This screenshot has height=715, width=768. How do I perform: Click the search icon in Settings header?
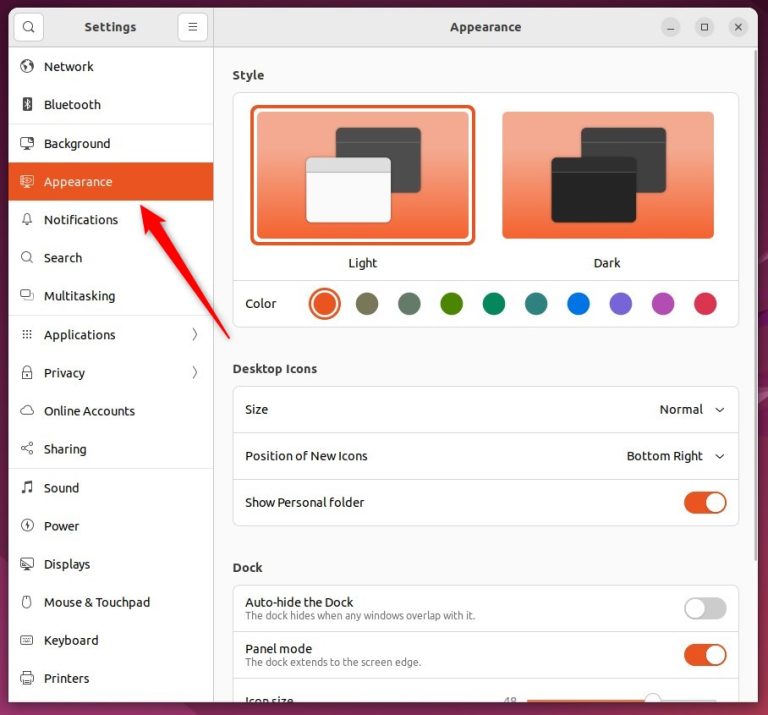point(28,27)
